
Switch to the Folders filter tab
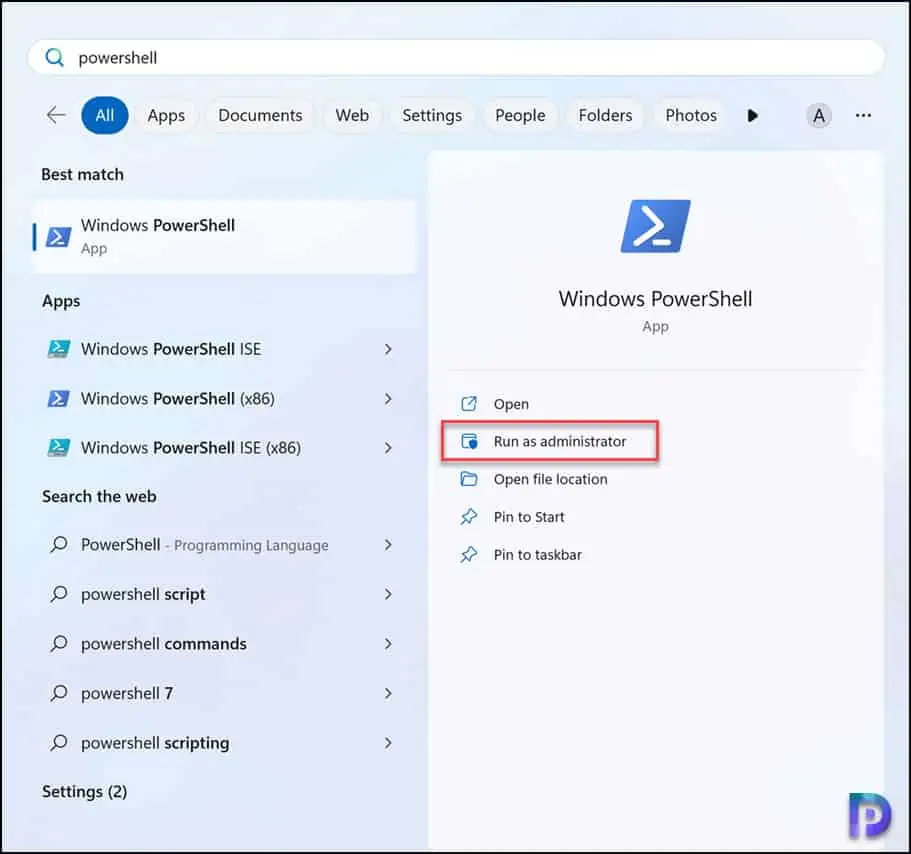(605, 116)
